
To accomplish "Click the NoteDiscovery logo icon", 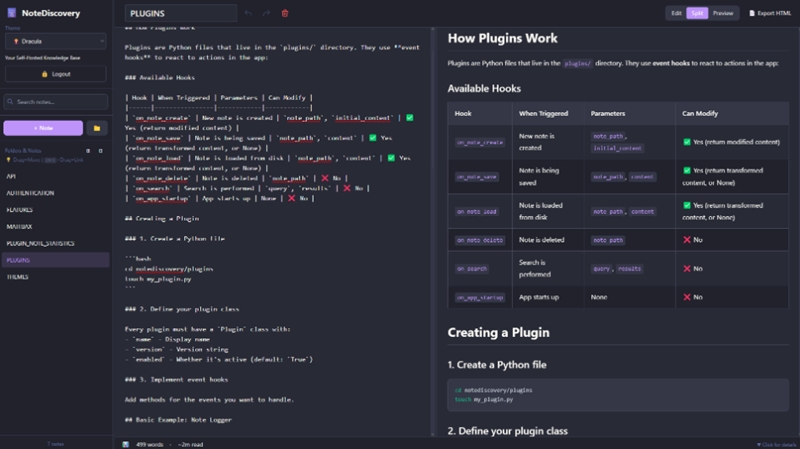I will tap(11, 13).
